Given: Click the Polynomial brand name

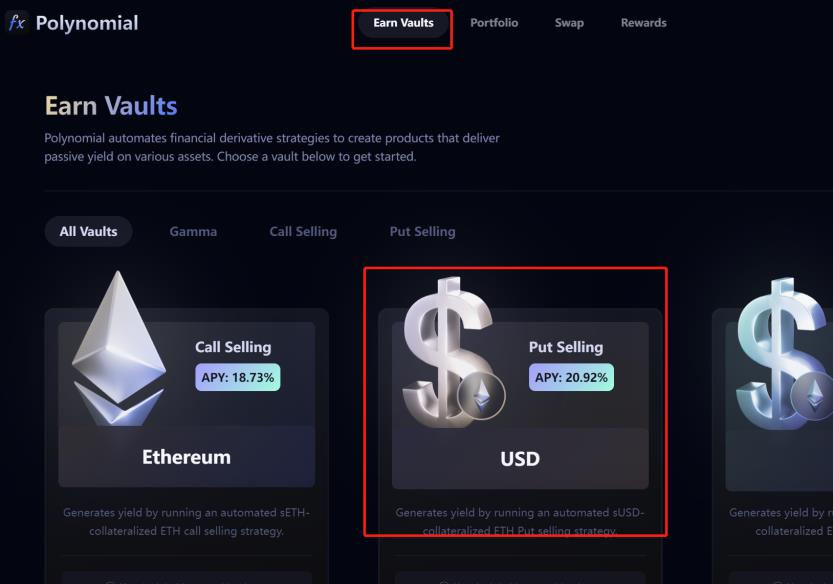Looking at the screenshot, I should coord(87,23).
